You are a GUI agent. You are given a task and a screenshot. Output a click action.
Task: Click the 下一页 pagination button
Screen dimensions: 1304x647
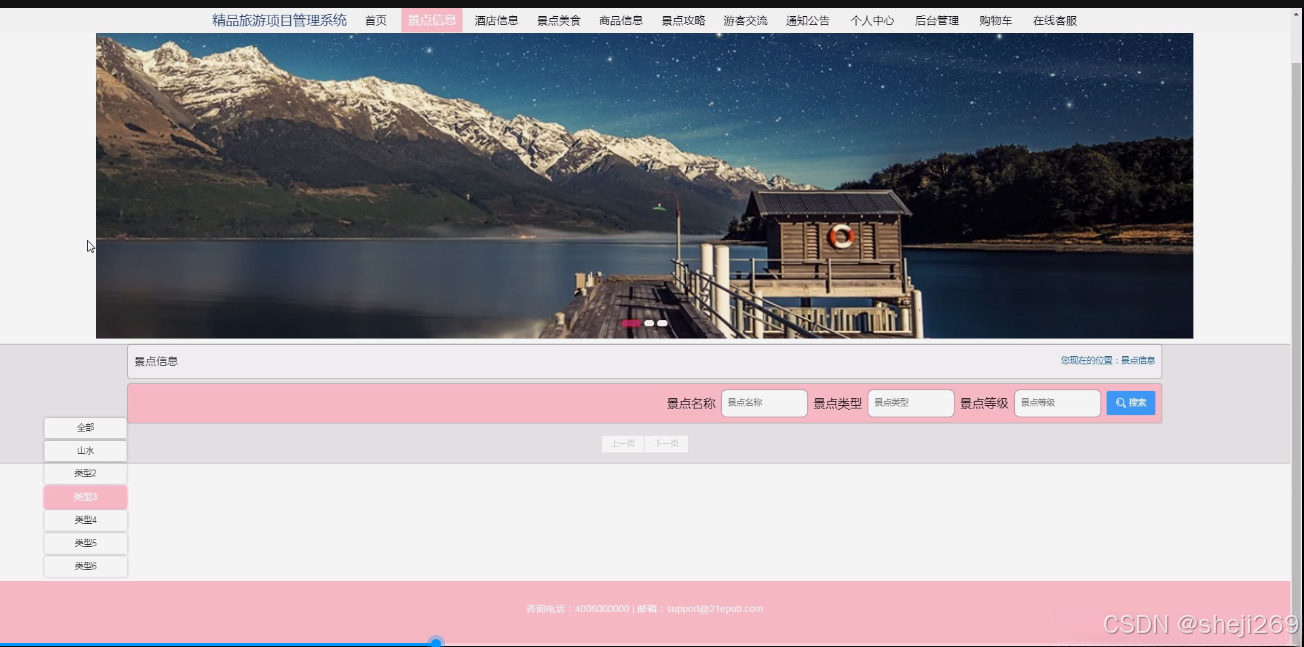667,443
